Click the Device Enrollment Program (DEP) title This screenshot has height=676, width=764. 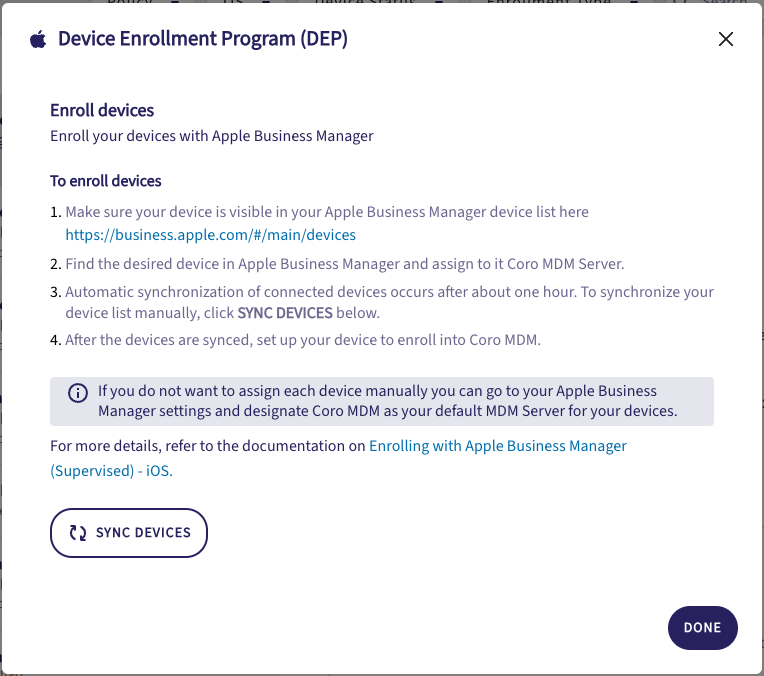(203, 39)
